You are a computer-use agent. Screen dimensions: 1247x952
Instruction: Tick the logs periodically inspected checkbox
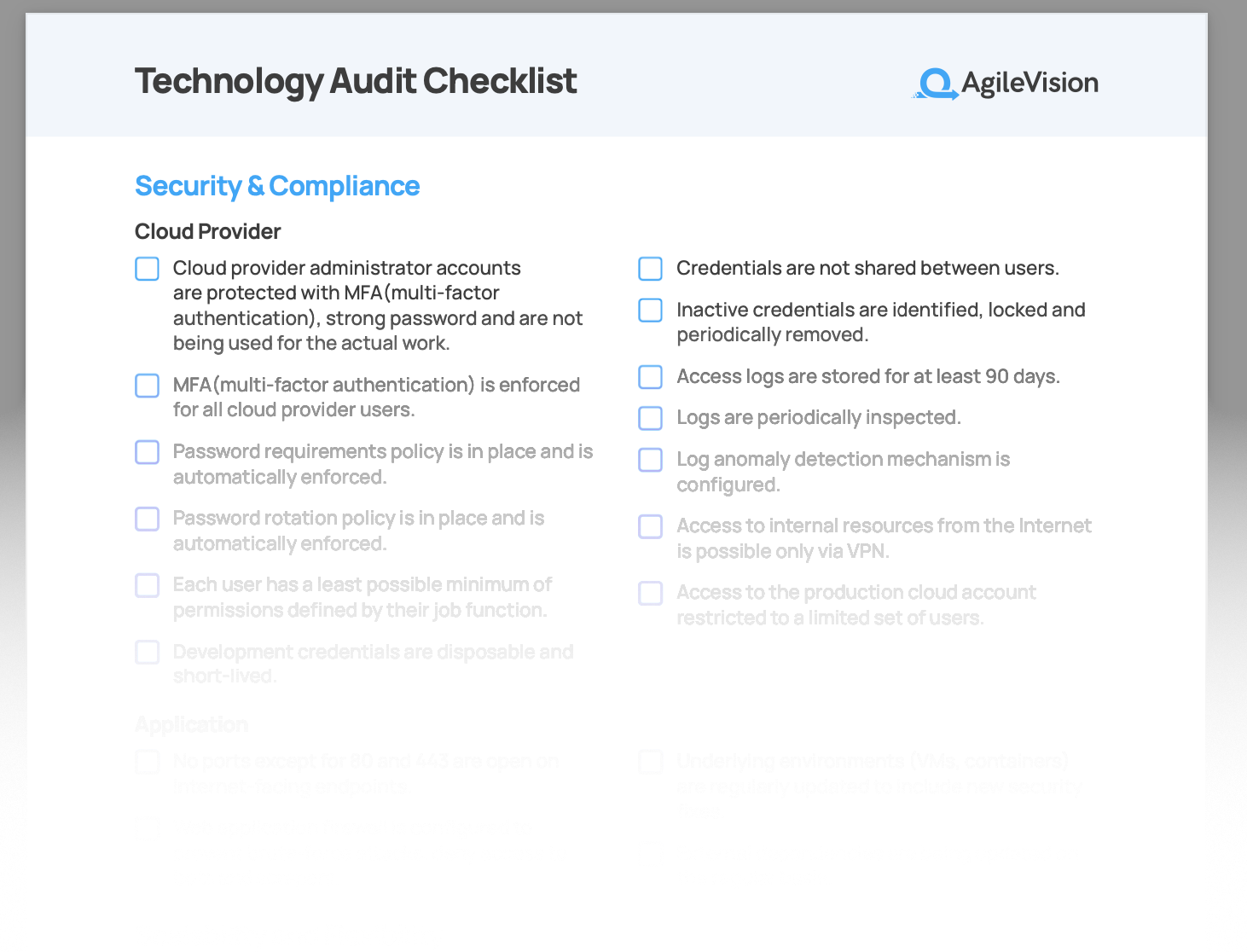click(x=651, y=418)
